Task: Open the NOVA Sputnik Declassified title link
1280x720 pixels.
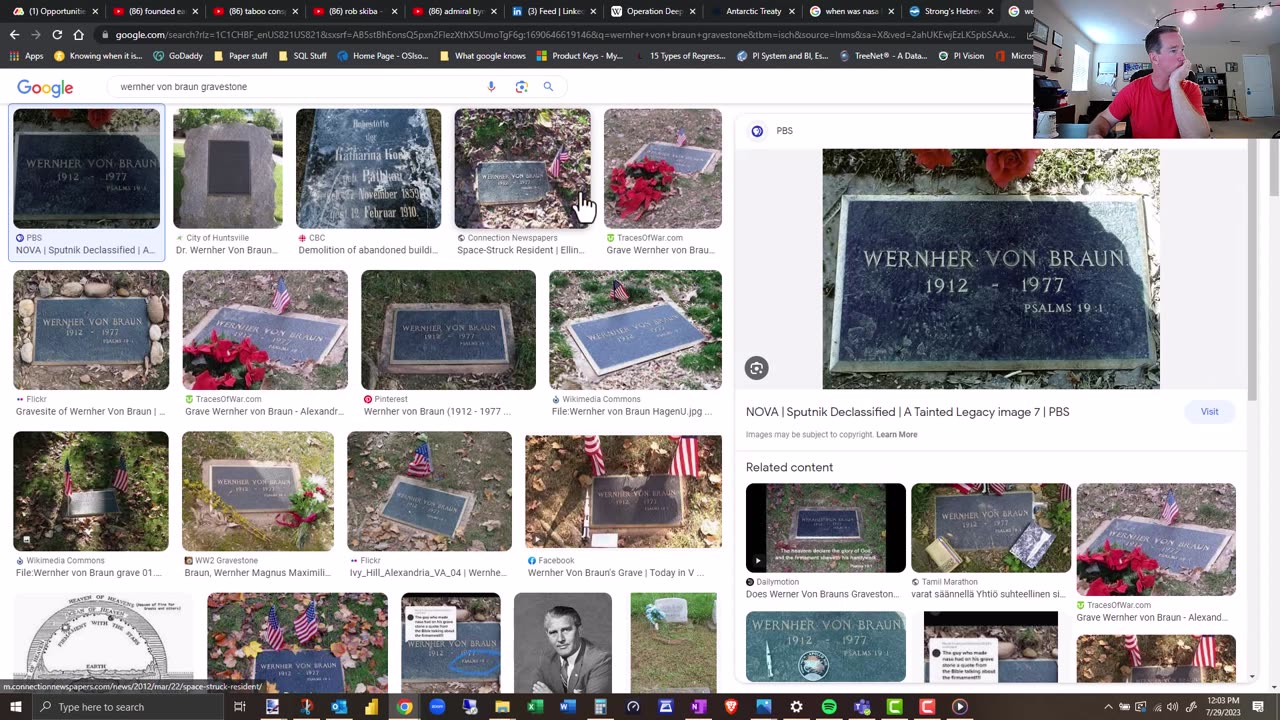Action: 907,412
